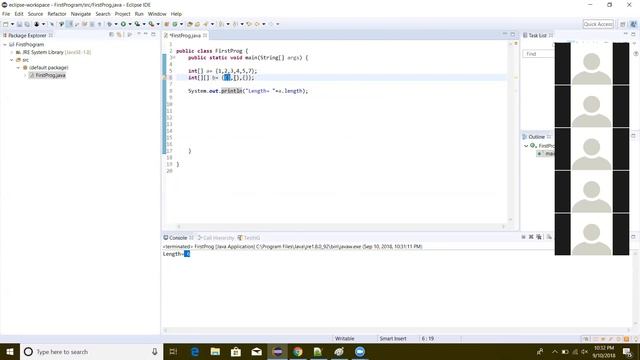Image resolution: width=640 pixels, height=360 pixels.
Task: Collapse the FirstProgram project node
Action: (5, 44)
